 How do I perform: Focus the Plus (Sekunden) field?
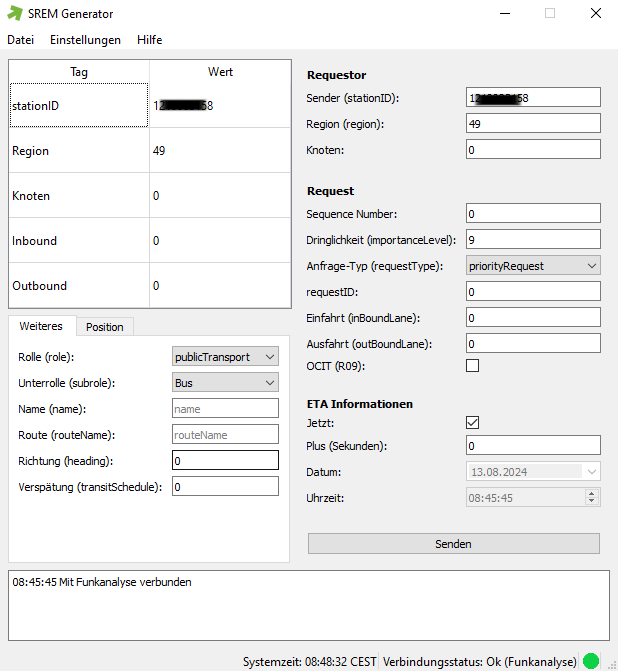coord(533,445)
